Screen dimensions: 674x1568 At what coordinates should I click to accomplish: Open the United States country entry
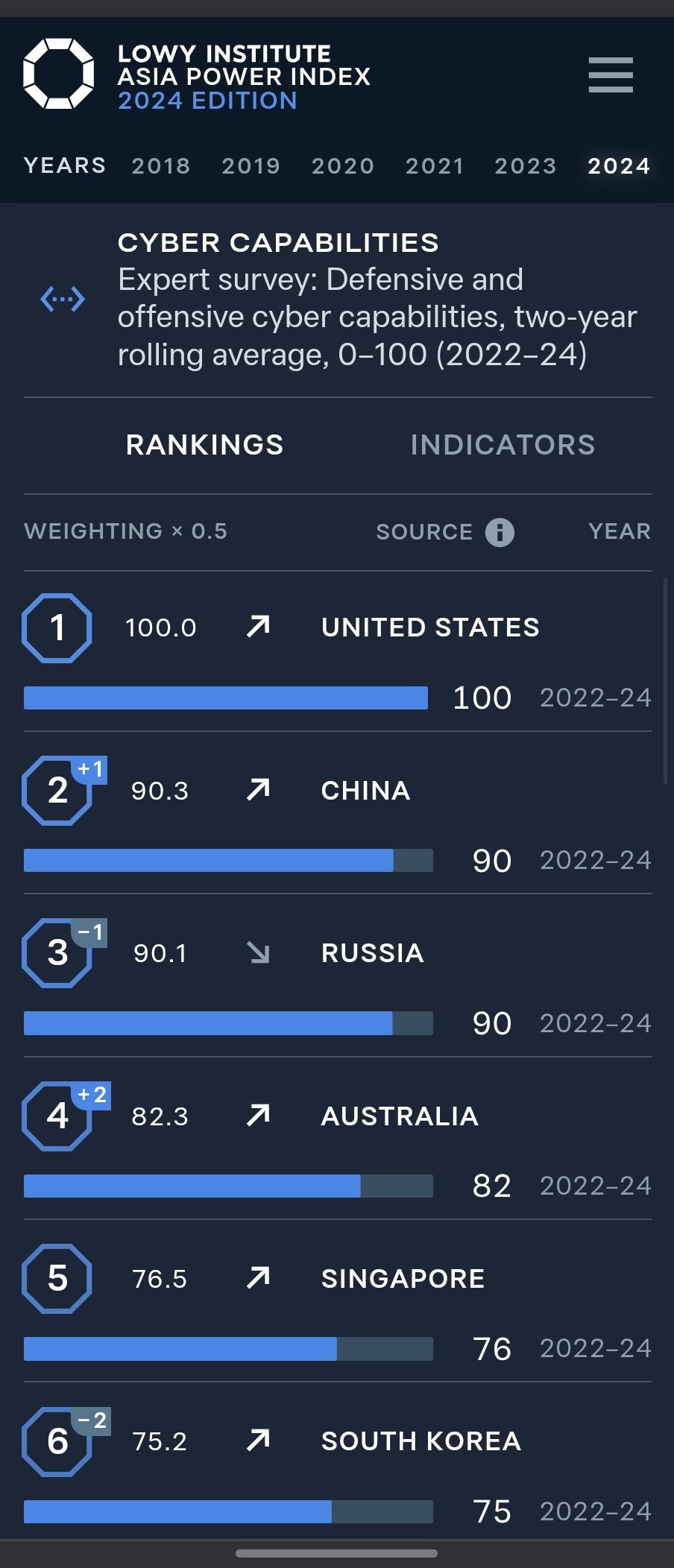(x=430, y=627)
